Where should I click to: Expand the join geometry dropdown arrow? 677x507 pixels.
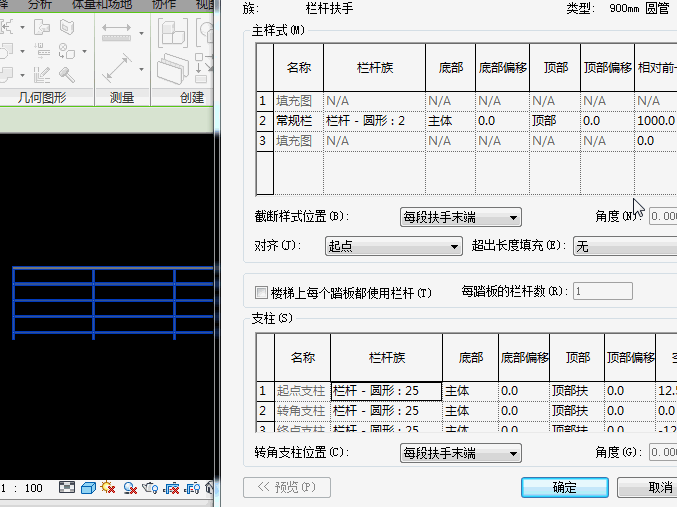[22, 75]
